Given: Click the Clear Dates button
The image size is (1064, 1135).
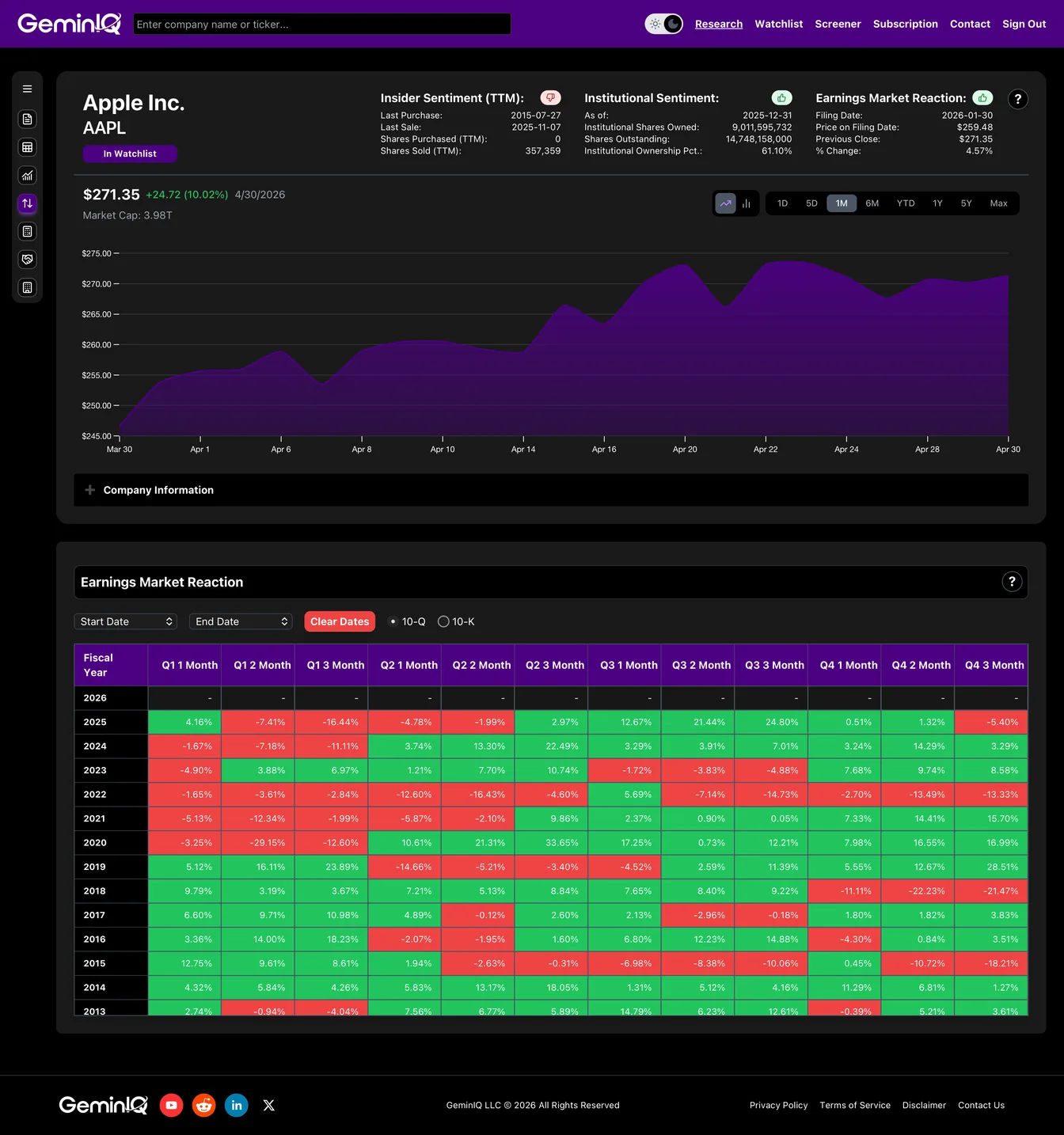Looking at the screenshot, I should click(x=340, y=621).
